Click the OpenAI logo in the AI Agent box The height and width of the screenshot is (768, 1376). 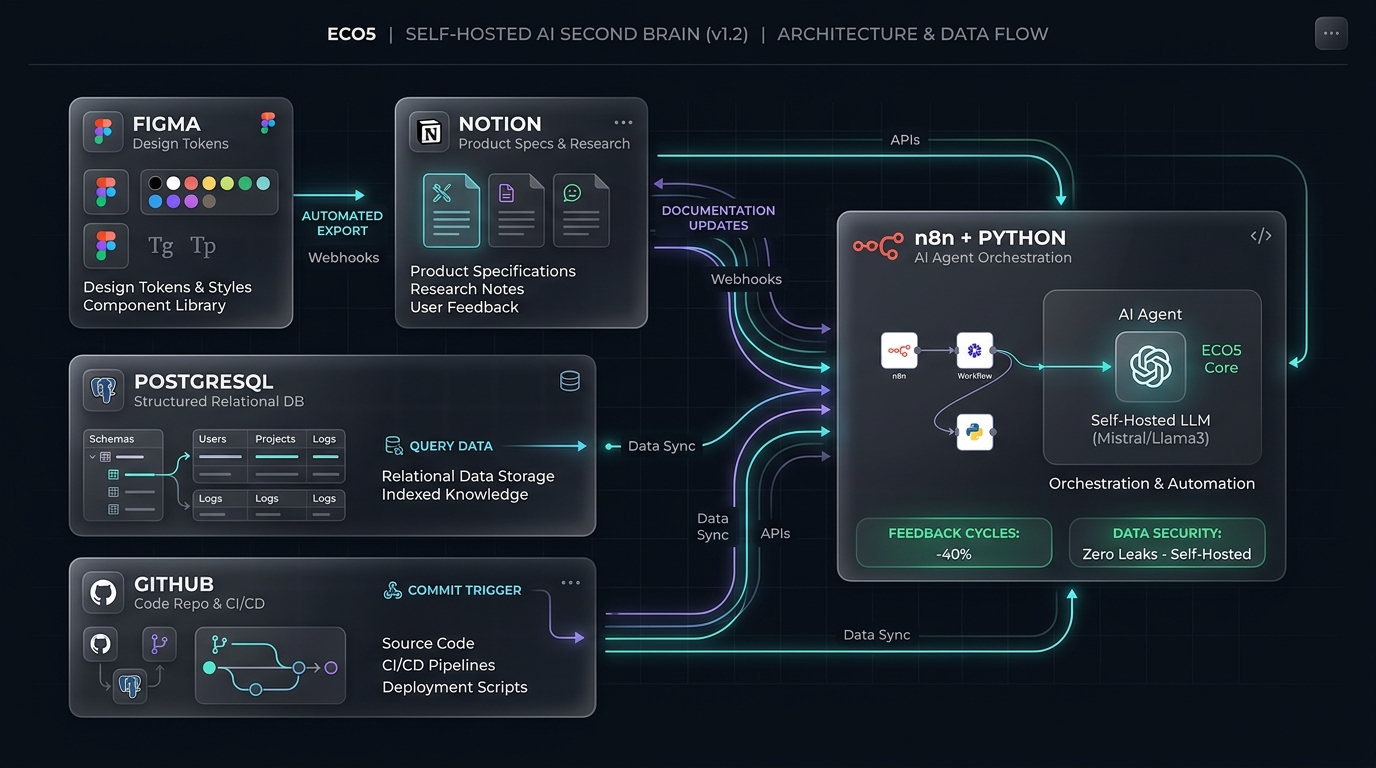1151,366
